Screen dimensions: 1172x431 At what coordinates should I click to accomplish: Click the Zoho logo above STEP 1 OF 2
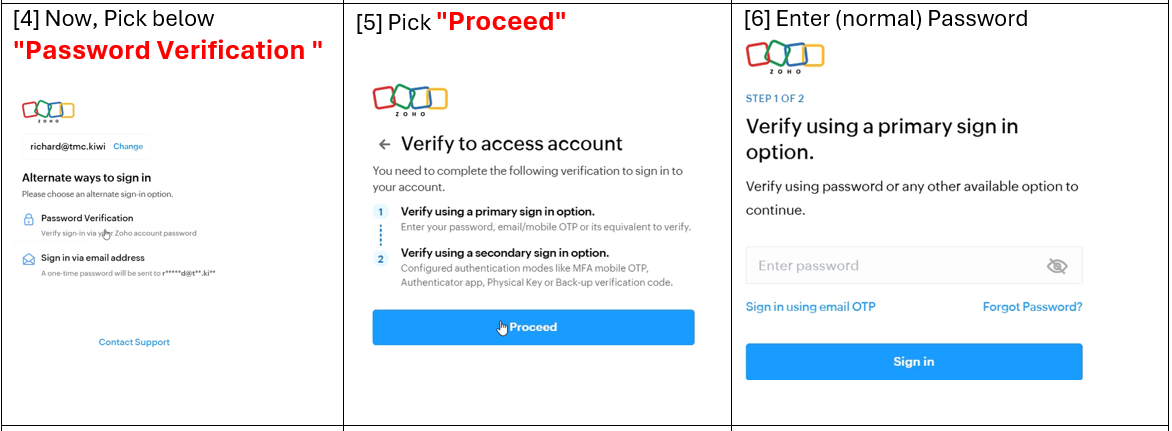point(785,57)
